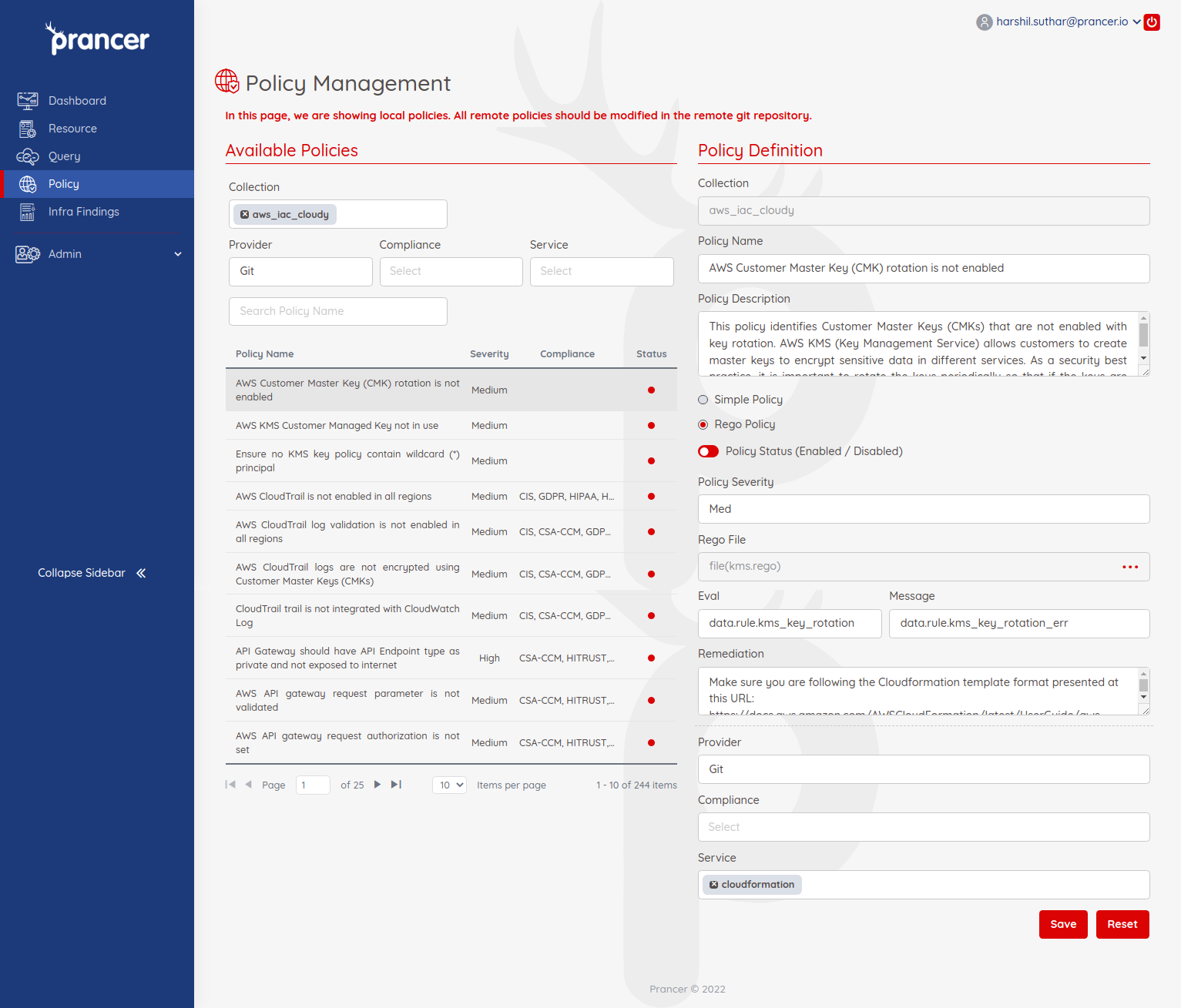Remove the aws_iac_cloudy collection tag
Screen dimensions: 1181x1008
[244, 215]
